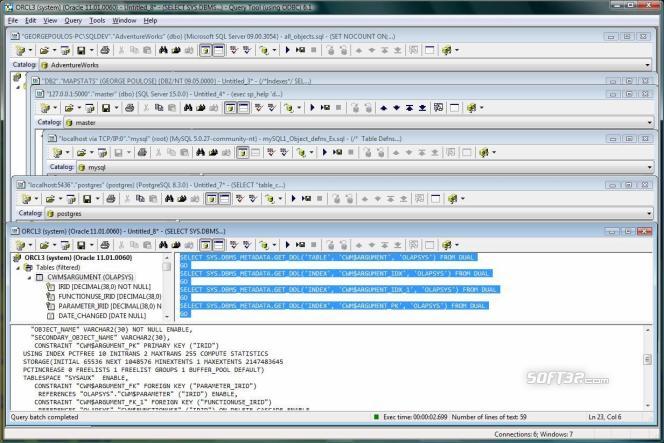
Task: Toggle the object browser pane in the Oracle window
Action: (x=205, y=245)
